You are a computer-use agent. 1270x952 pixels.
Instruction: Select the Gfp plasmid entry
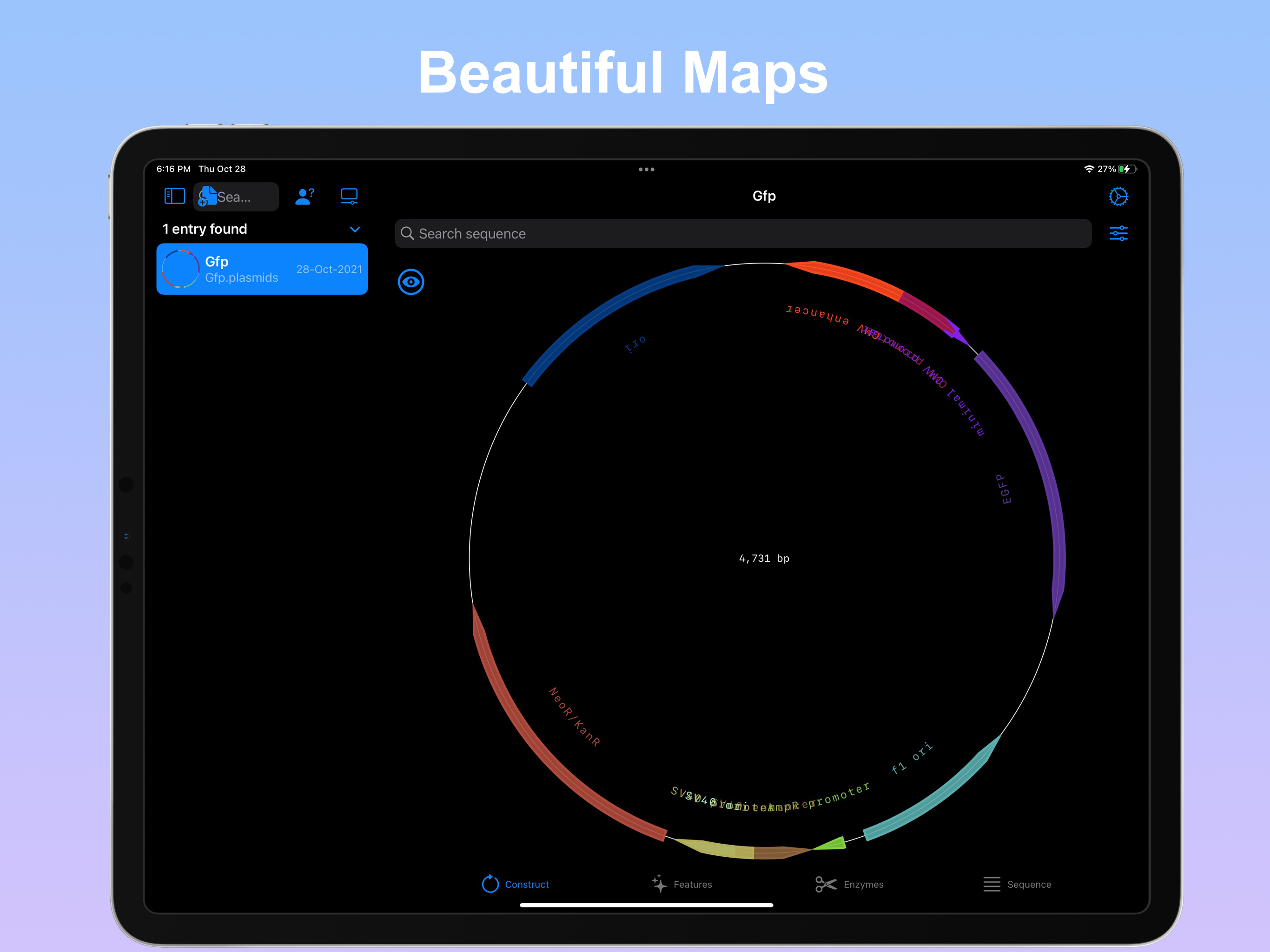point(262,269)
